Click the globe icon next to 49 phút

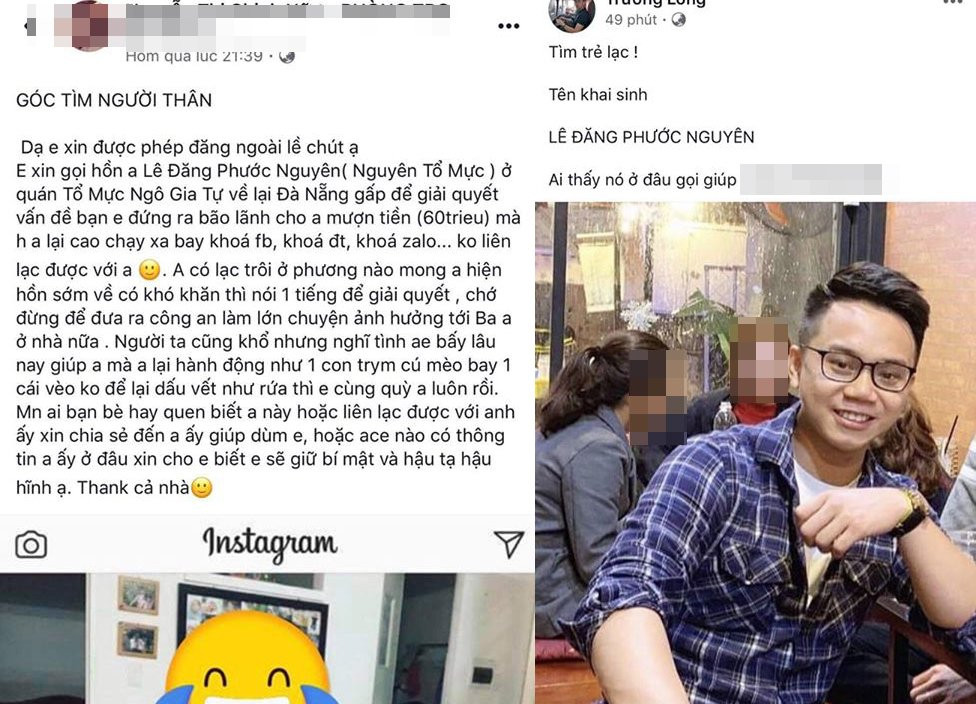(678, 20)
